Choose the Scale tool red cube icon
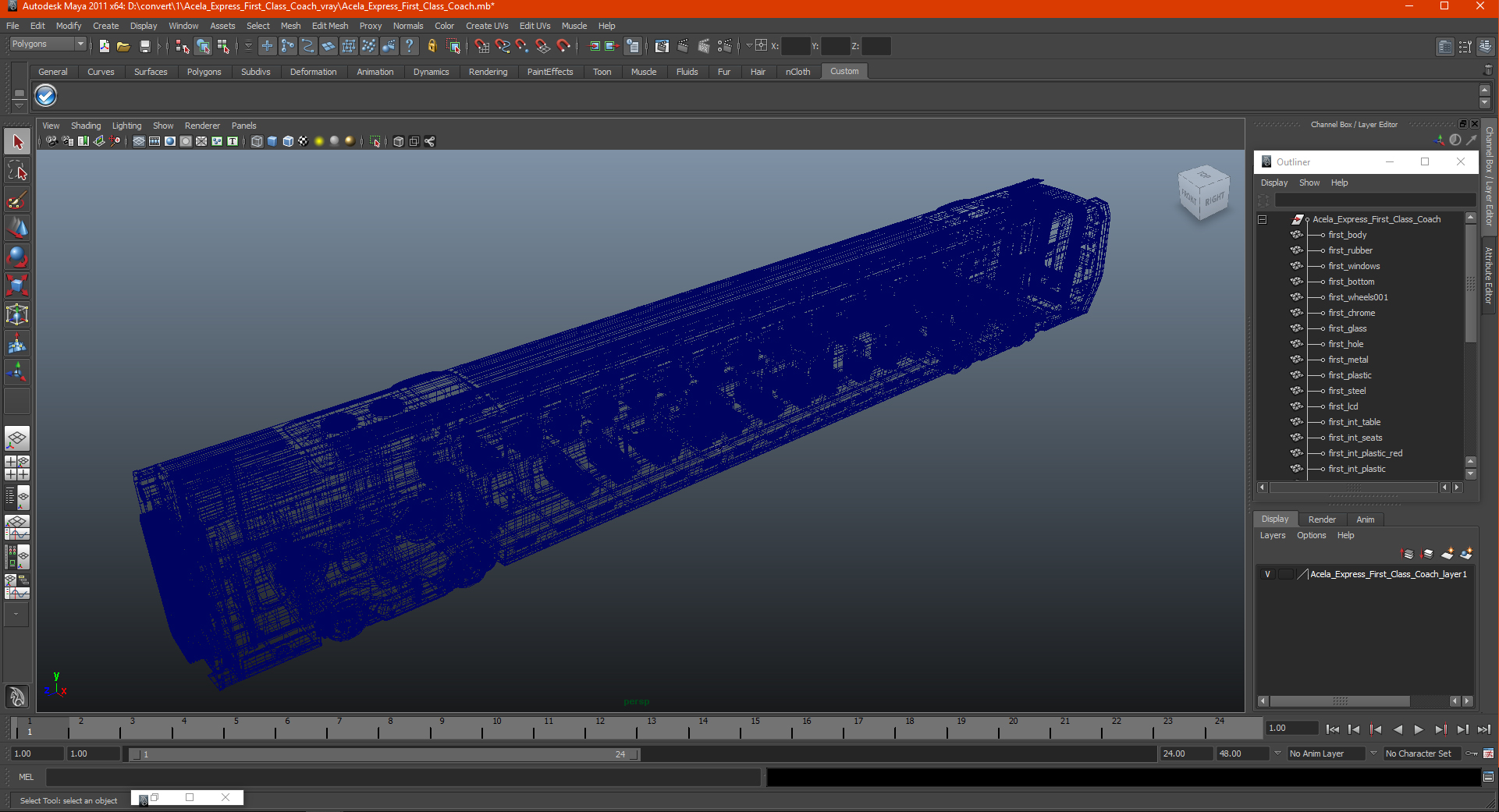The image size is (1499, 812). point(17,285)
